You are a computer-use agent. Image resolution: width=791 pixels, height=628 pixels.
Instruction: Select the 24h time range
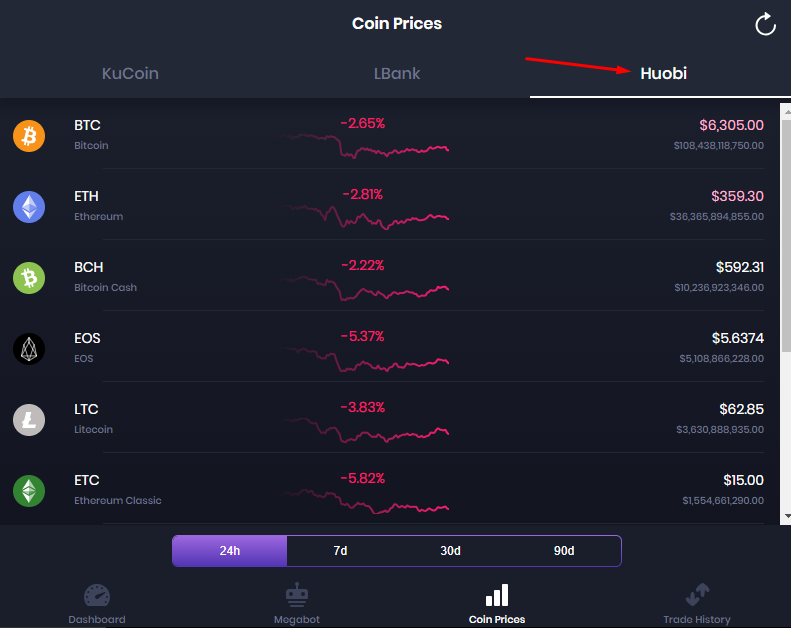[x=230, y=551]
